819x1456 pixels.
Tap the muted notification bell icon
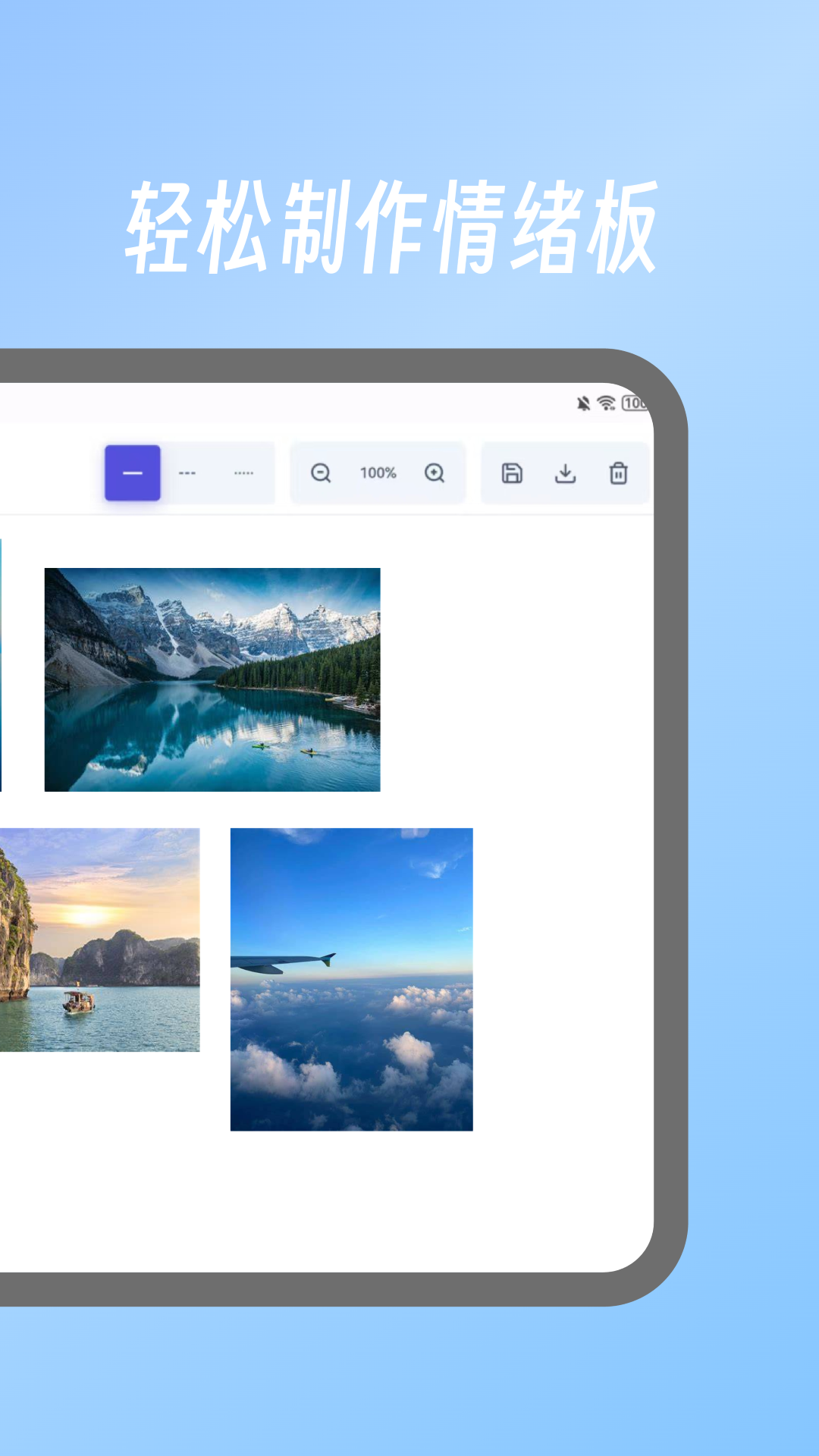coord(583,403)
